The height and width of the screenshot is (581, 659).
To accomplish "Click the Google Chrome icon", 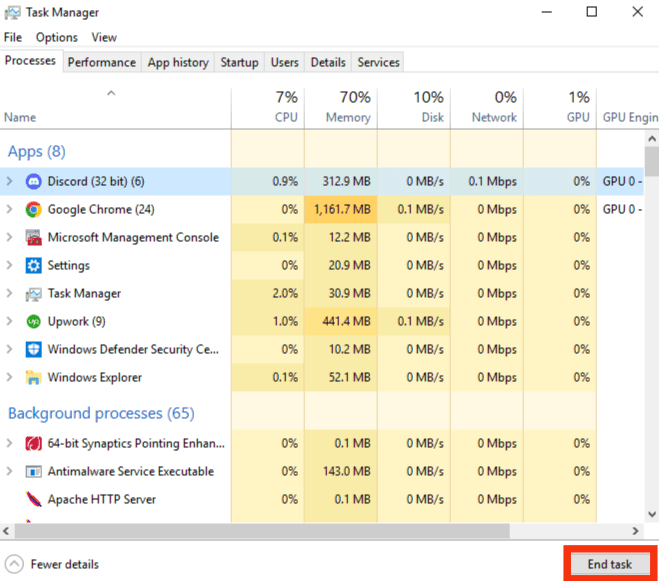I will point(34,209).
